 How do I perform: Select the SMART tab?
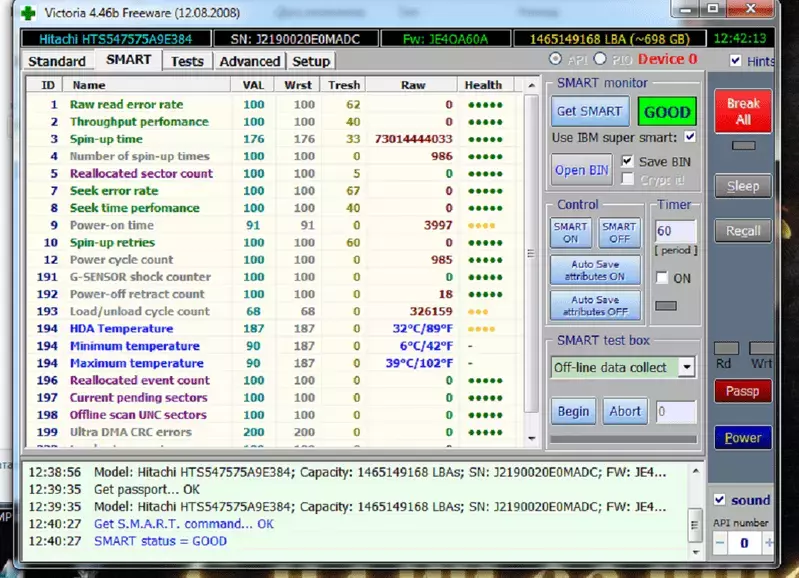coord(128,60)
